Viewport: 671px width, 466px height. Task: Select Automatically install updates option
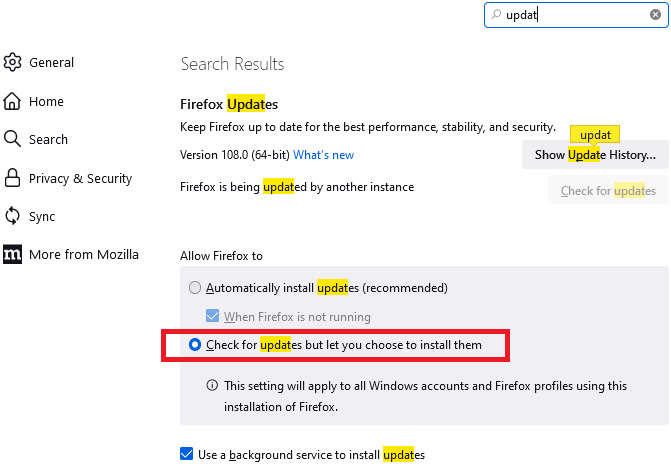(195, 288)
